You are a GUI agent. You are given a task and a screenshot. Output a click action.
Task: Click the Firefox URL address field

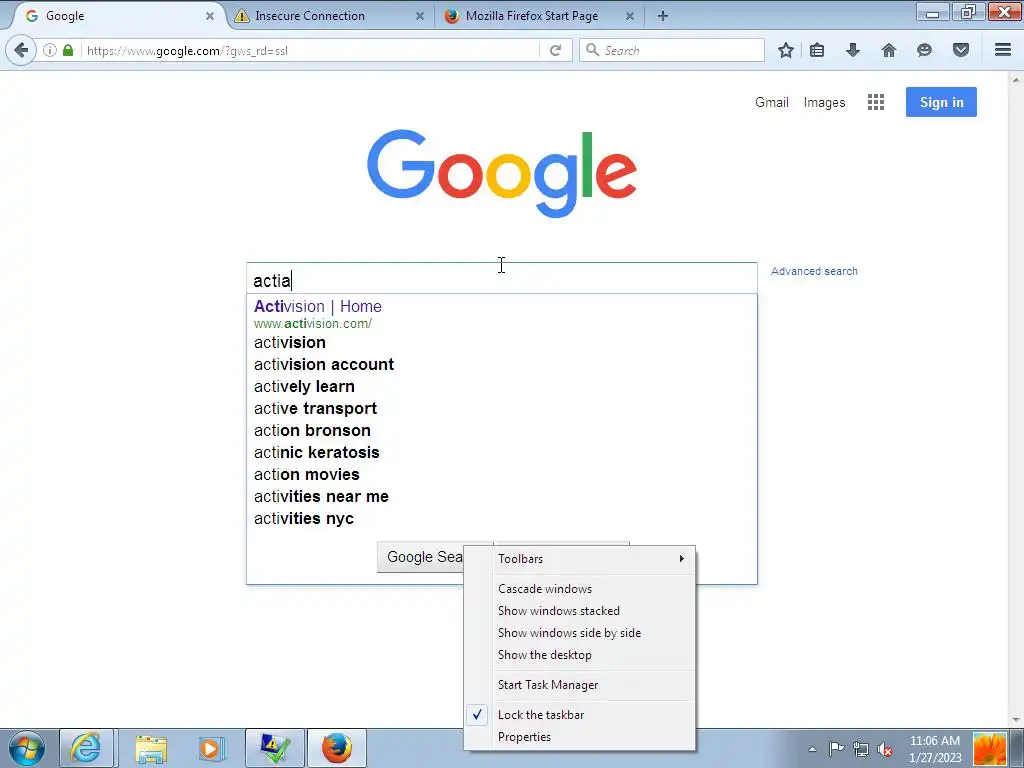point(312,50)
